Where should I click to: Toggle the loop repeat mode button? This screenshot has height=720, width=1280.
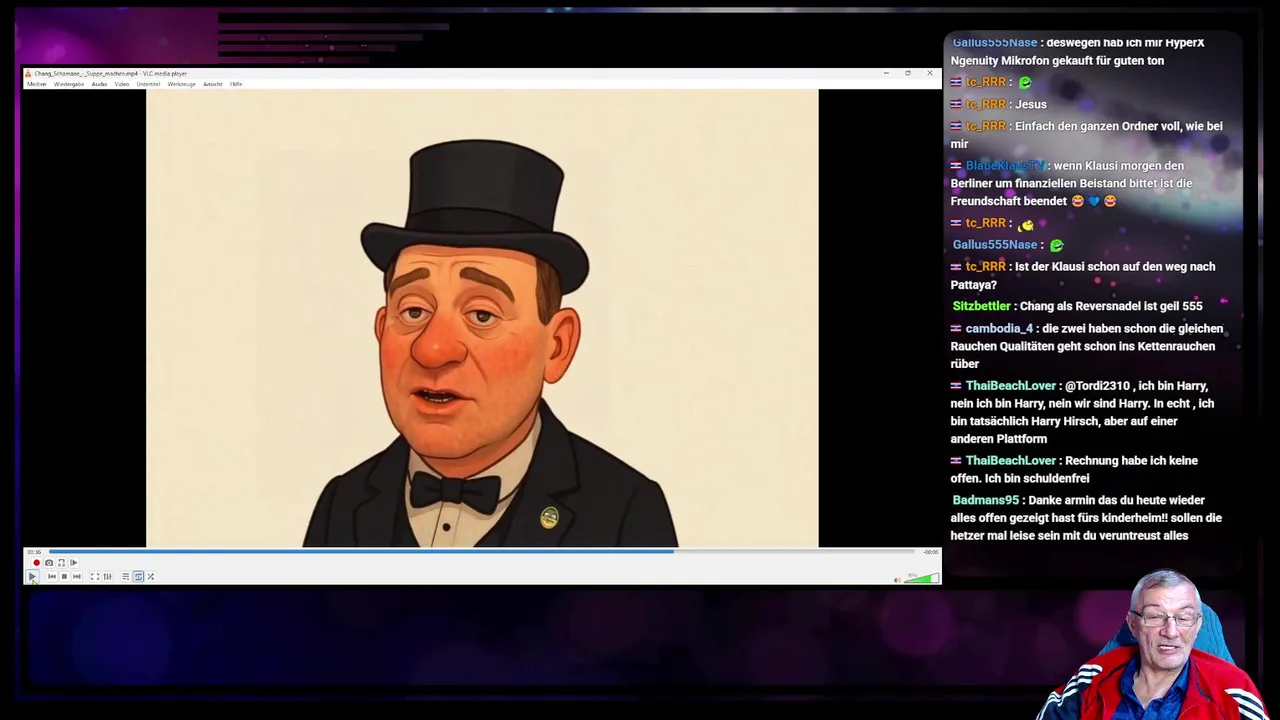point(138,576)
